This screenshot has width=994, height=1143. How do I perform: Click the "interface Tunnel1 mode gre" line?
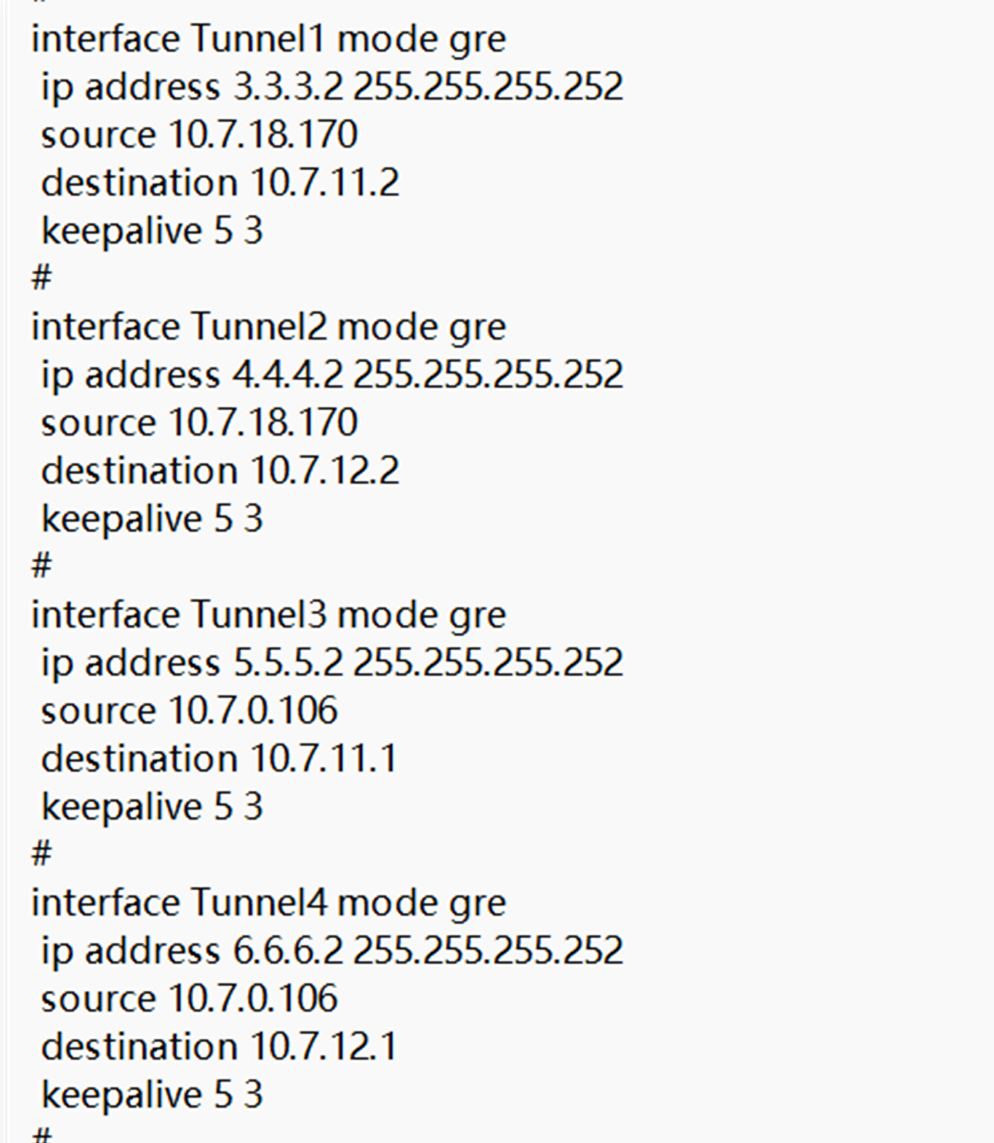[268, 39]
